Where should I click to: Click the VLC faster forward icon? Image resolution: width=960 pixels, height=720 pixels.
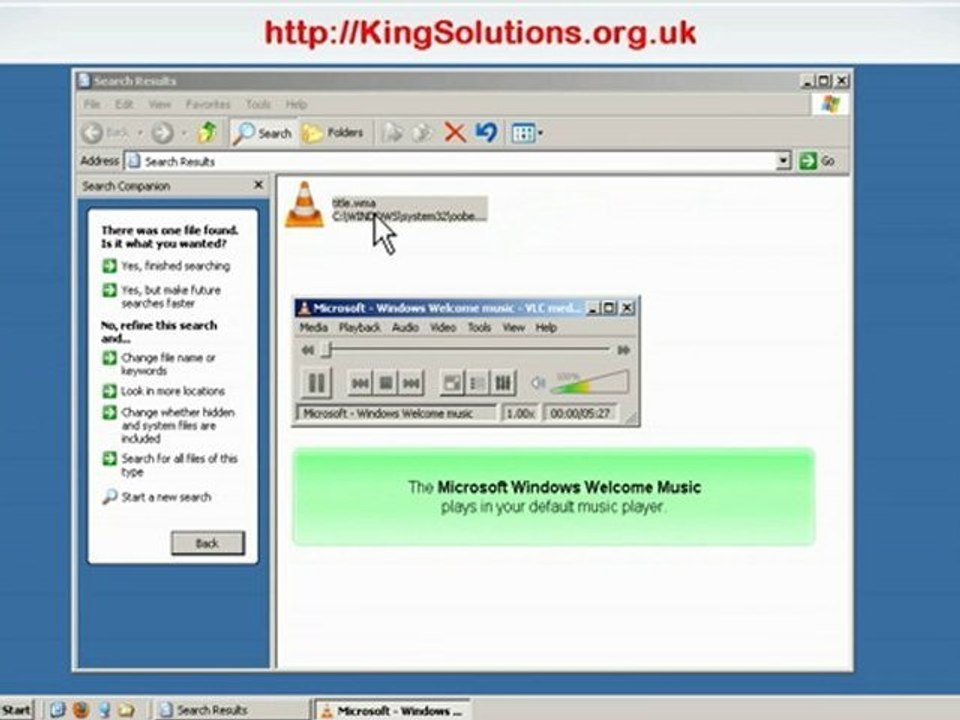[623, 350]
